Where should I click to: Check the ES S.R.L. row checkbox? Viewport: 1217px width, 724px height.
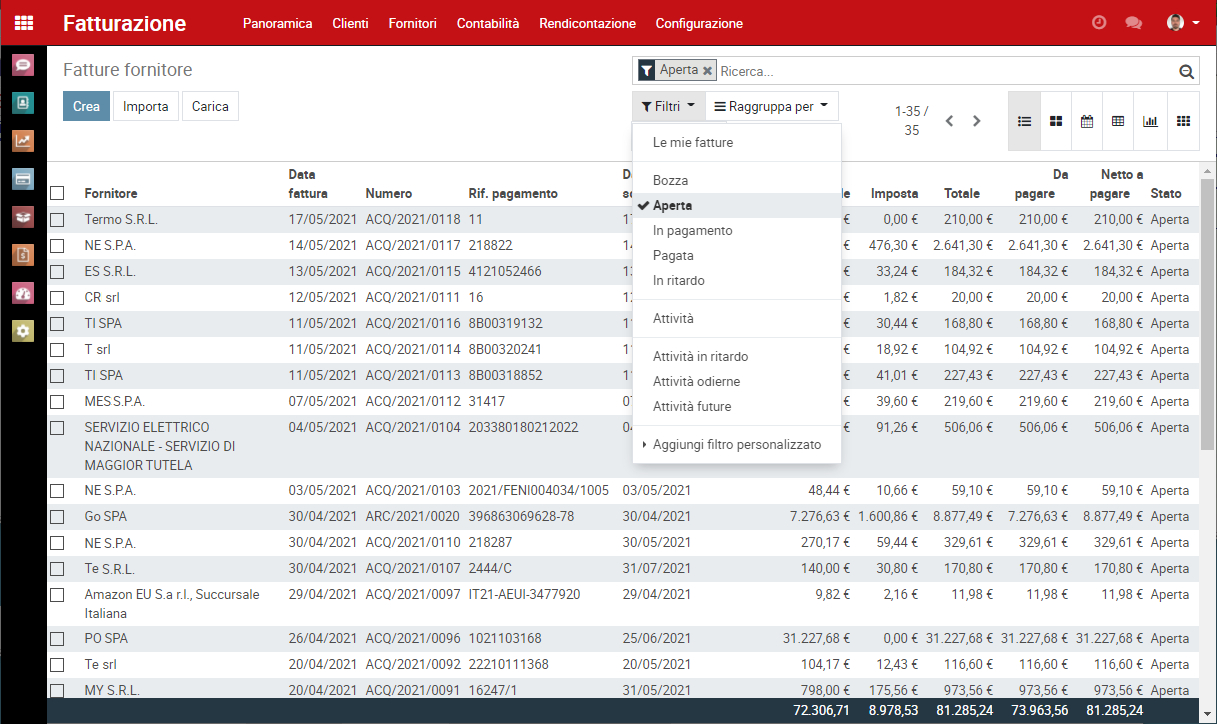tap(58, 272)
